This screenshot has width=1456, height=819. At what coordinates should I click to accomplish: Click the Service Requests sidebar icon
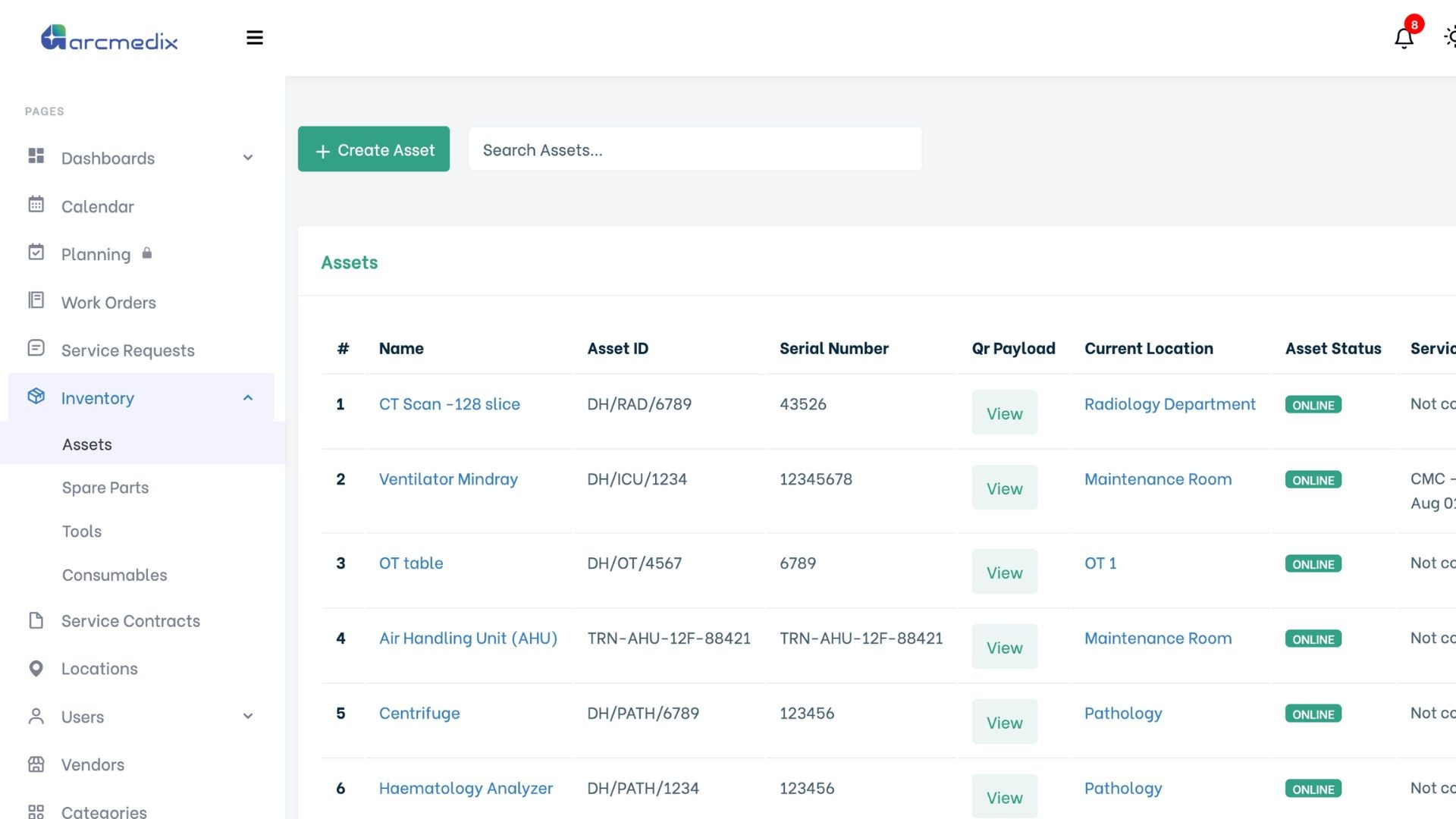tap(36, 349)
